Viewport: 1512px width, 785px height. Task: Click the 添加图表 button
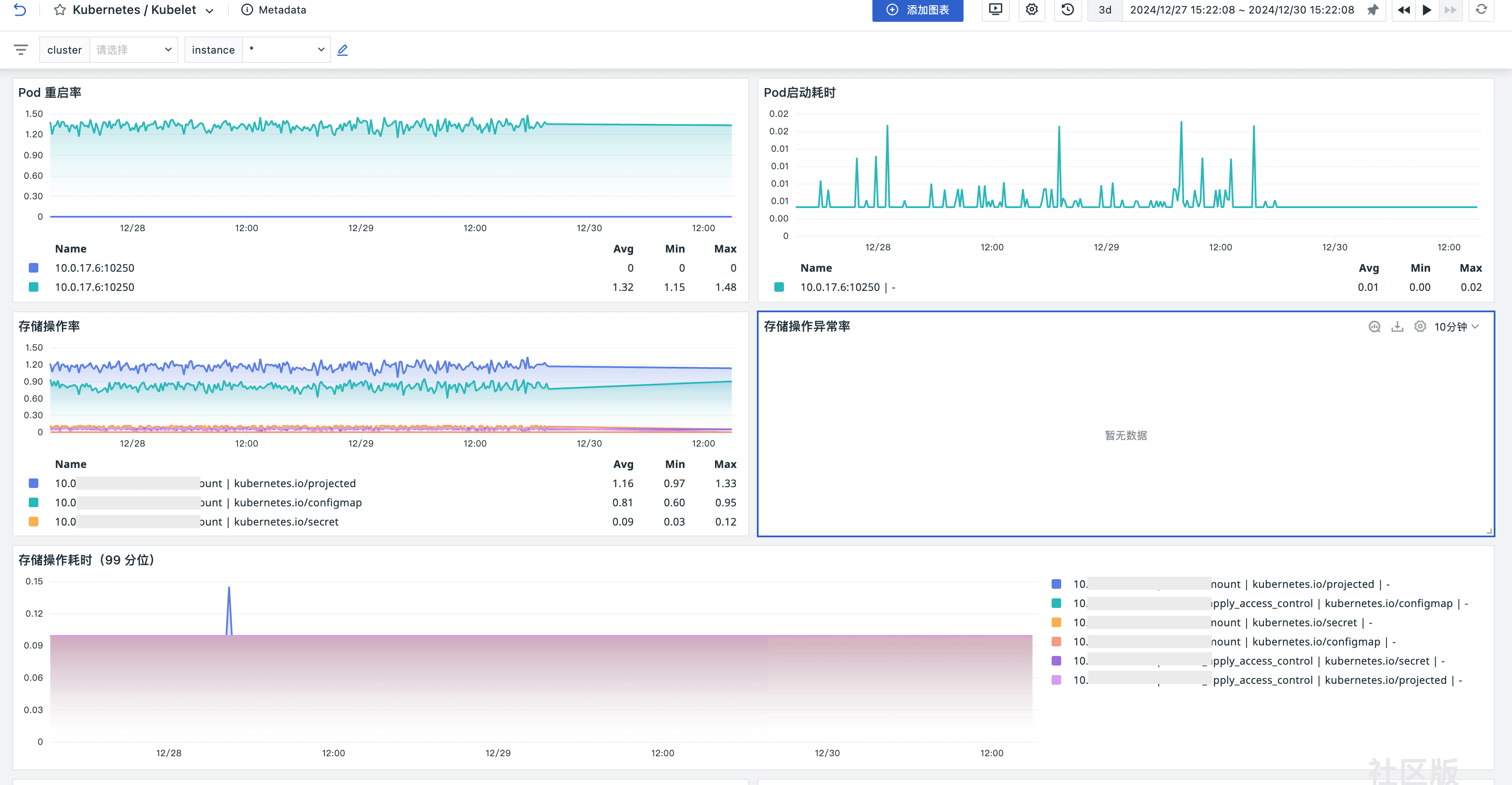[x=917, y=10]
